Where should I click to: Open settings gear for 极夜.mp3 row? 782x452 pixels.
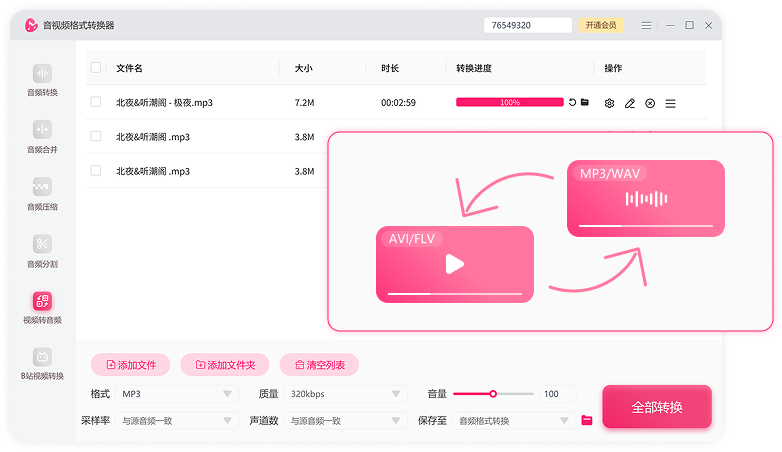tap(609, 103)
